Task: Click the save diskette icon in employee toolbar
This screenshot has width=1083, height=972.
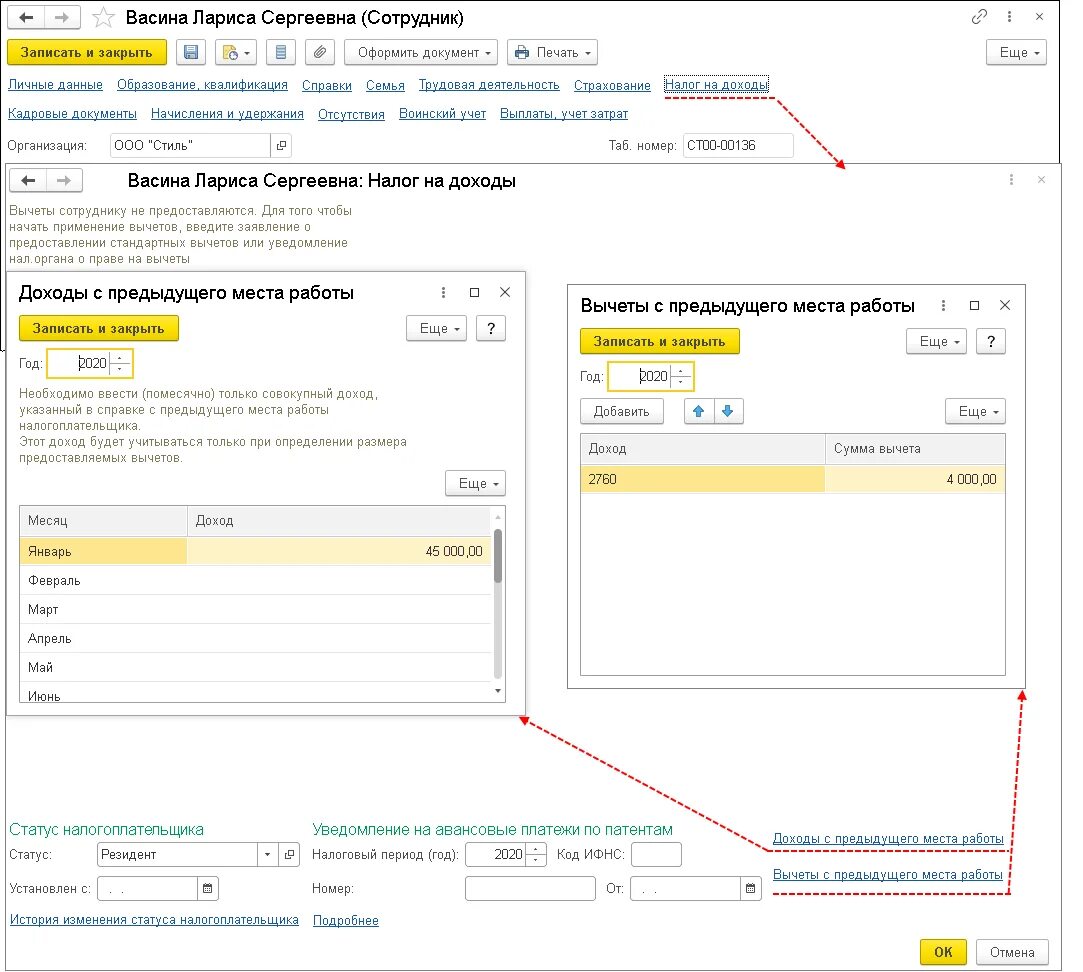Action: 191,53
